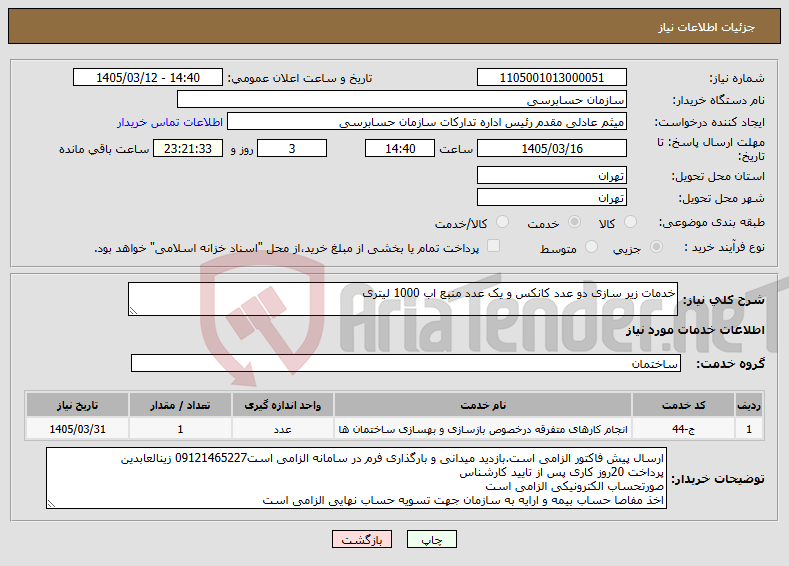Click the بازگشت (back) button
Viewport: 789px width, 566px height.
(362, 539)
